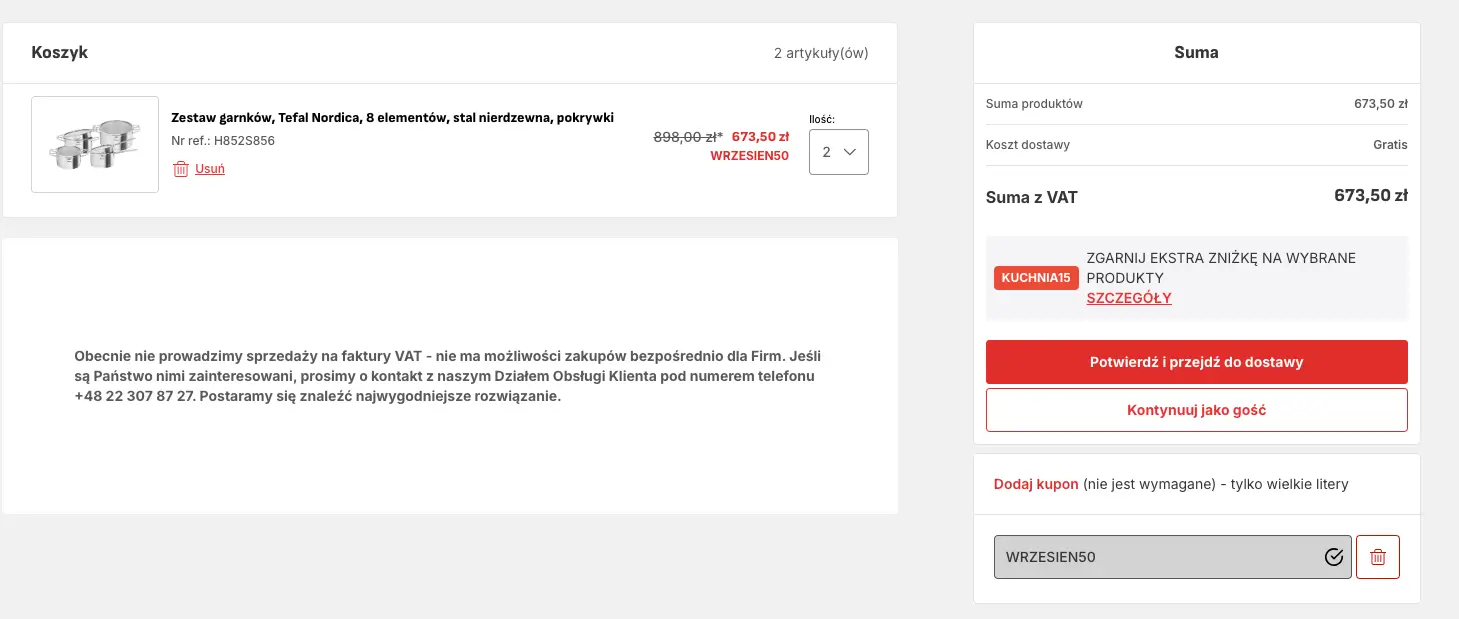The height and width of the screenshot is (619, 1459).
Task: Click the Usuń link to remove item
Action: (x=210, y=169)
